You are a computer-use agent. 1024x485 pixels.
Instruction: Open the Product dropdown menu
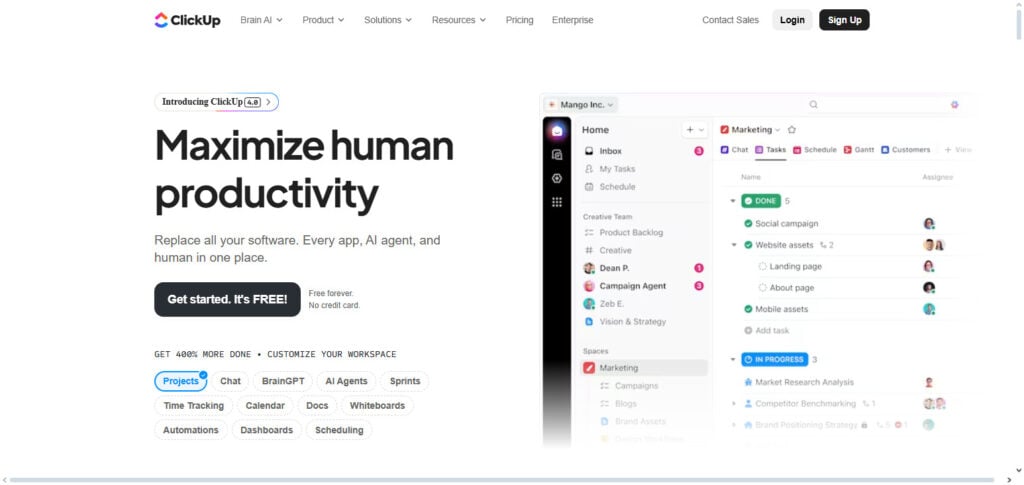point(323,20)
